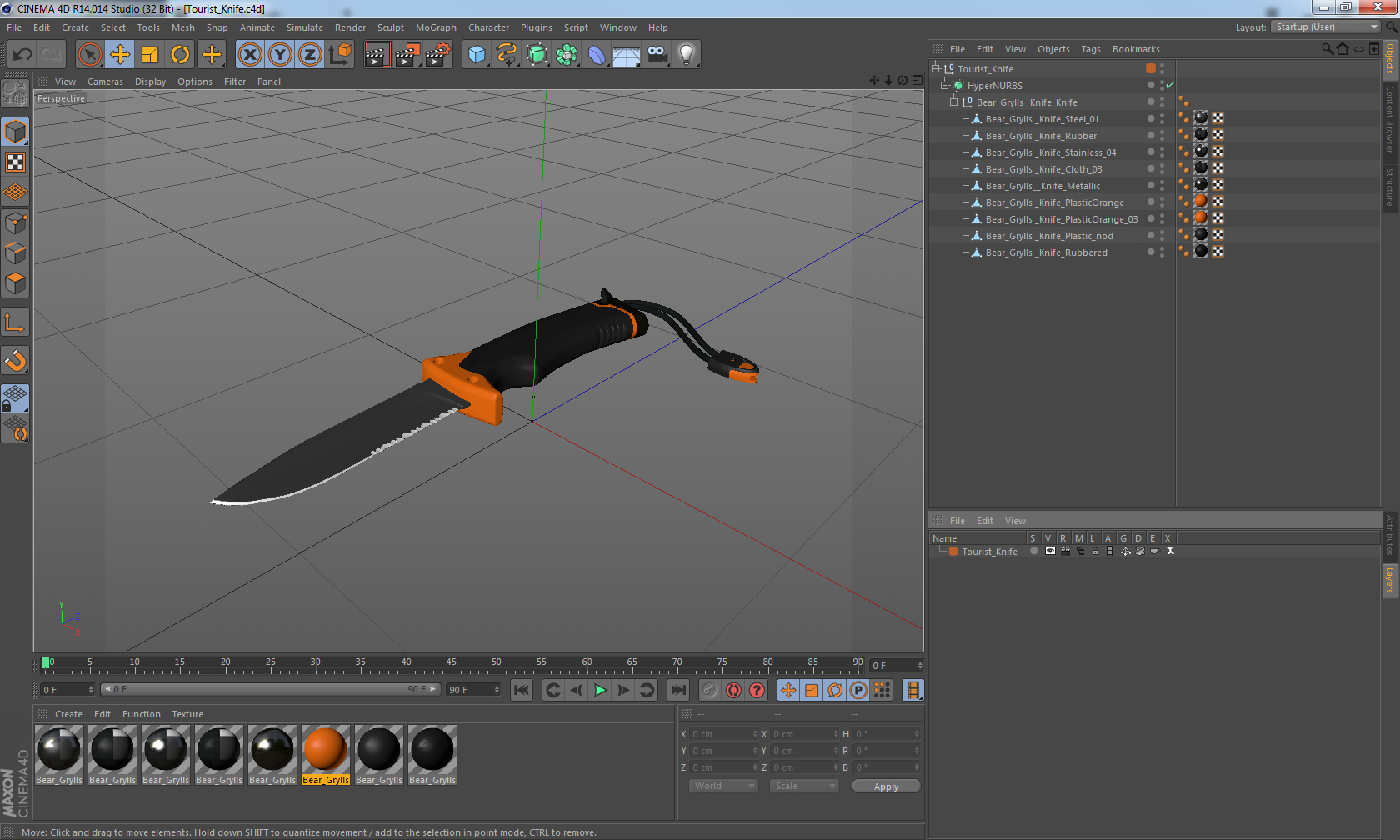The image size is (1400, 840).
Task: Select the orange Bear_Grylls material
Action: tap(326, 755)
